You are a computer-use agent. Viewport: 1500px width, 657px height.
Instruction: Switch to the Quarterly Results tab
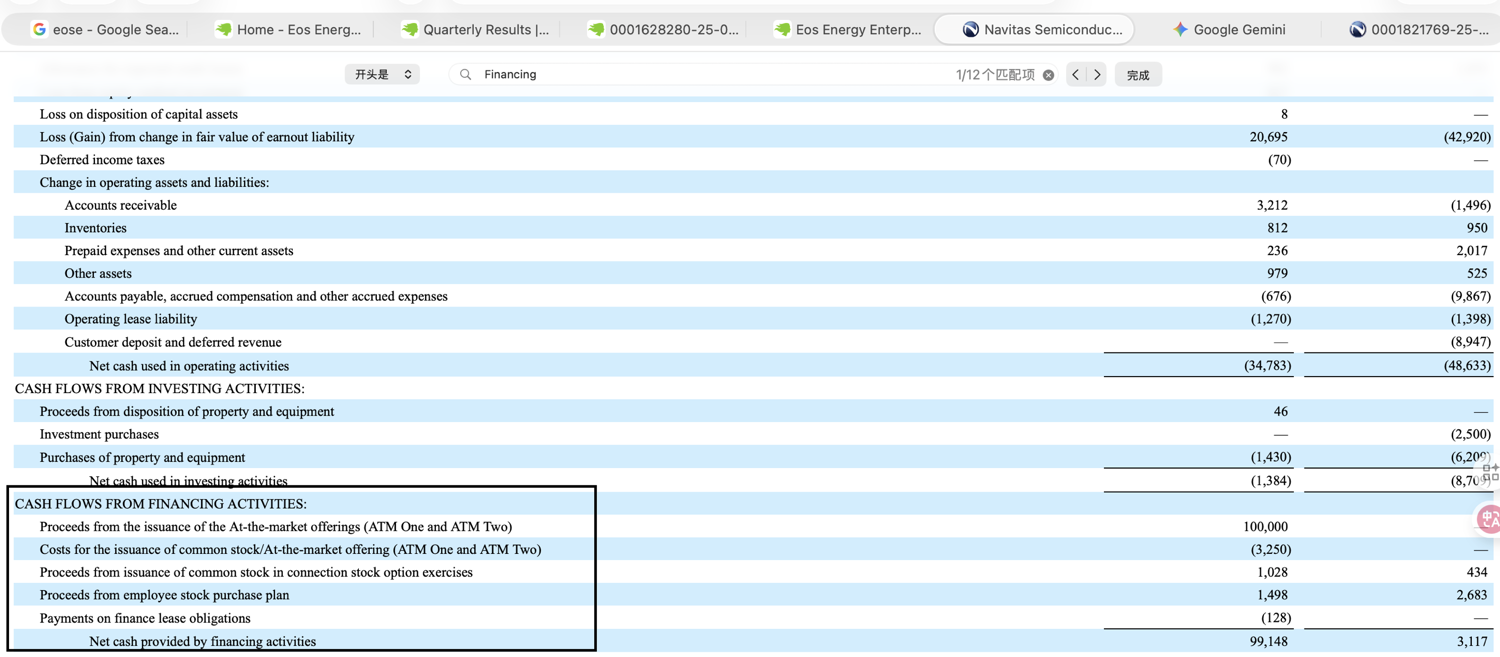[x=475, y=30]
